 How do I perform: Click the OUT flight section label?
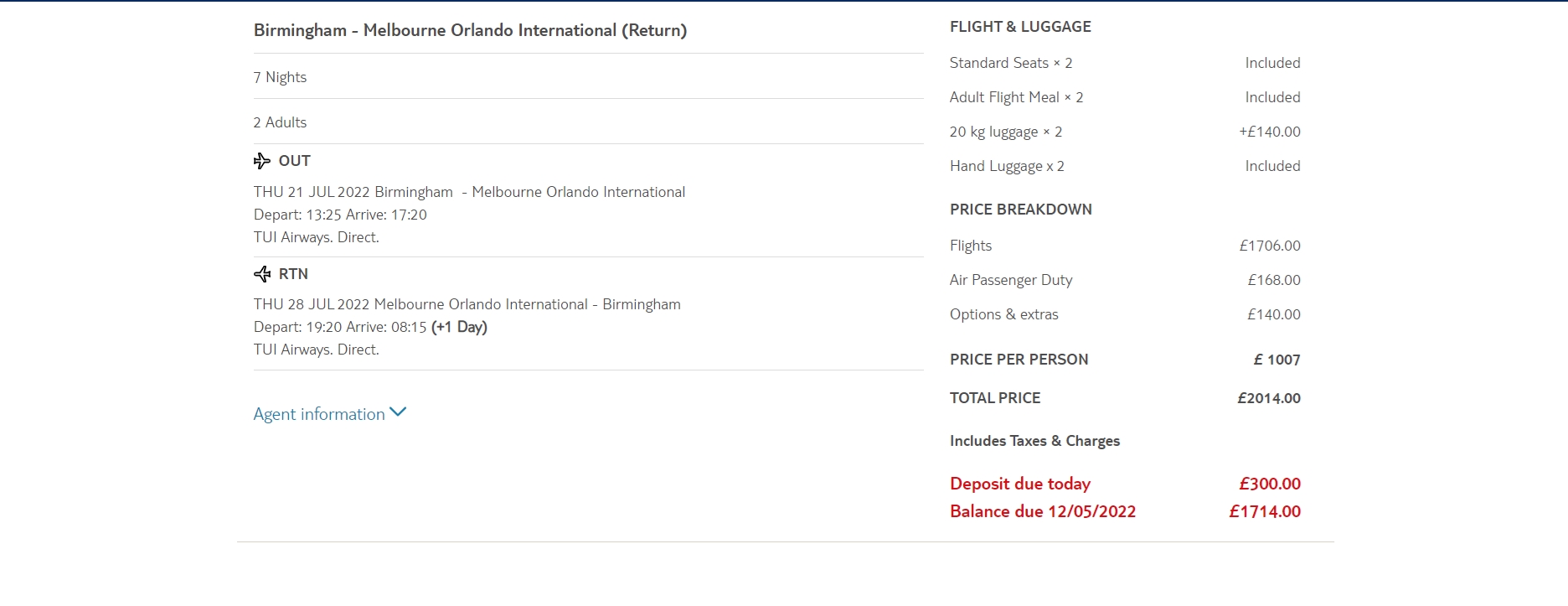click(x=294, y=161)
